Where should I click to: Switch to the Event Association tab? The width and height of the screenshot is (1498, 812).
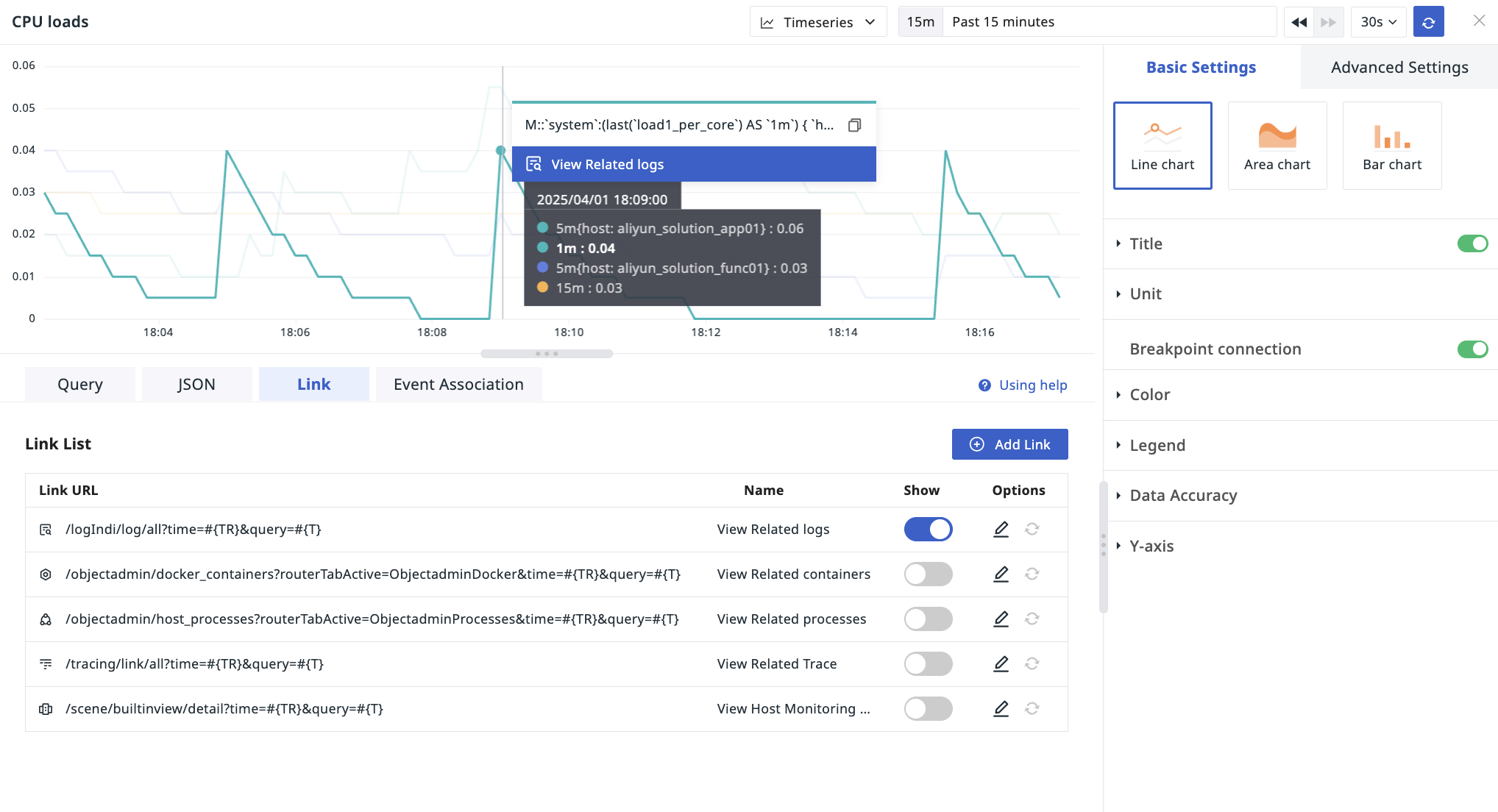(458, 384)
